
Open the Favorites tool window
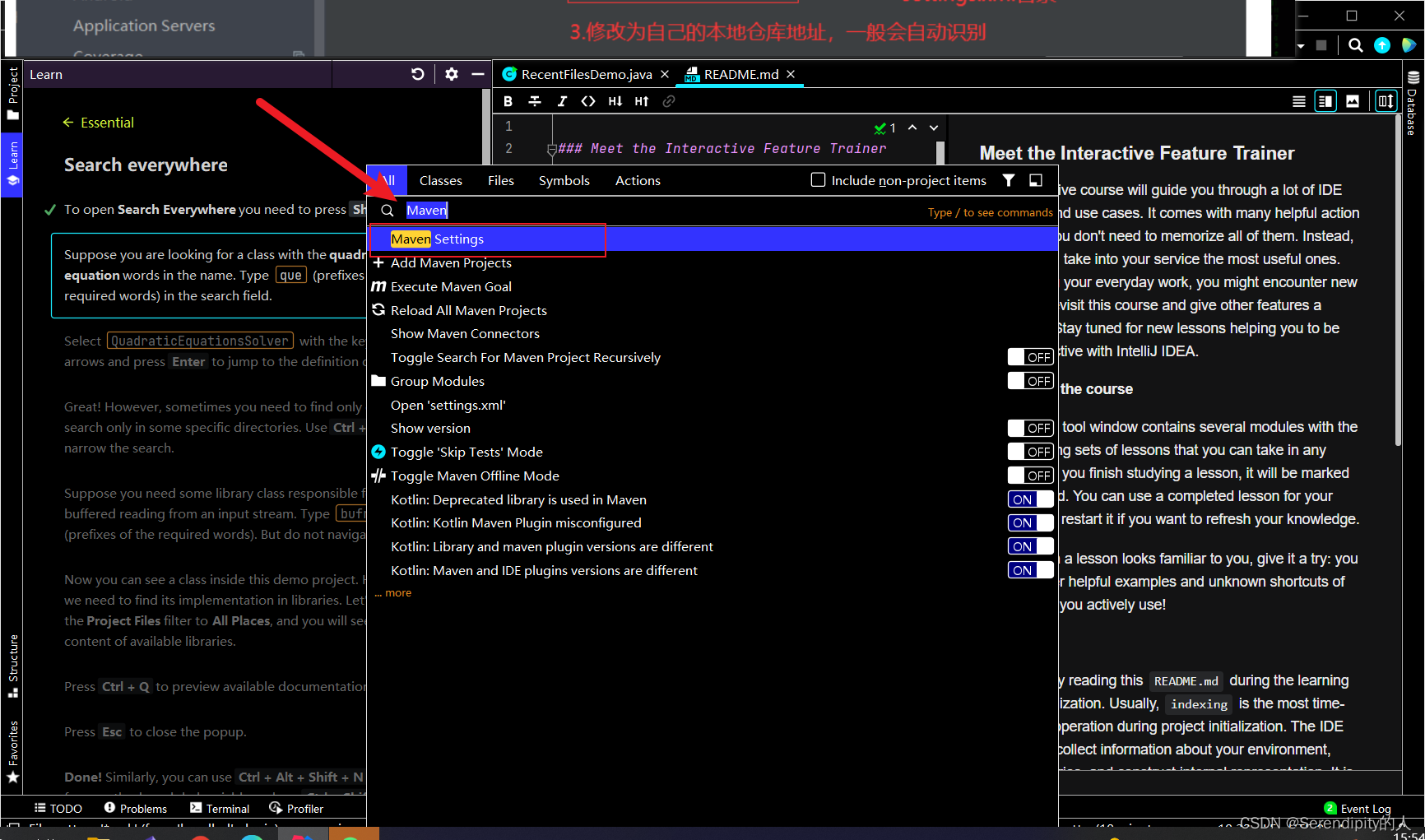[12, 751]
